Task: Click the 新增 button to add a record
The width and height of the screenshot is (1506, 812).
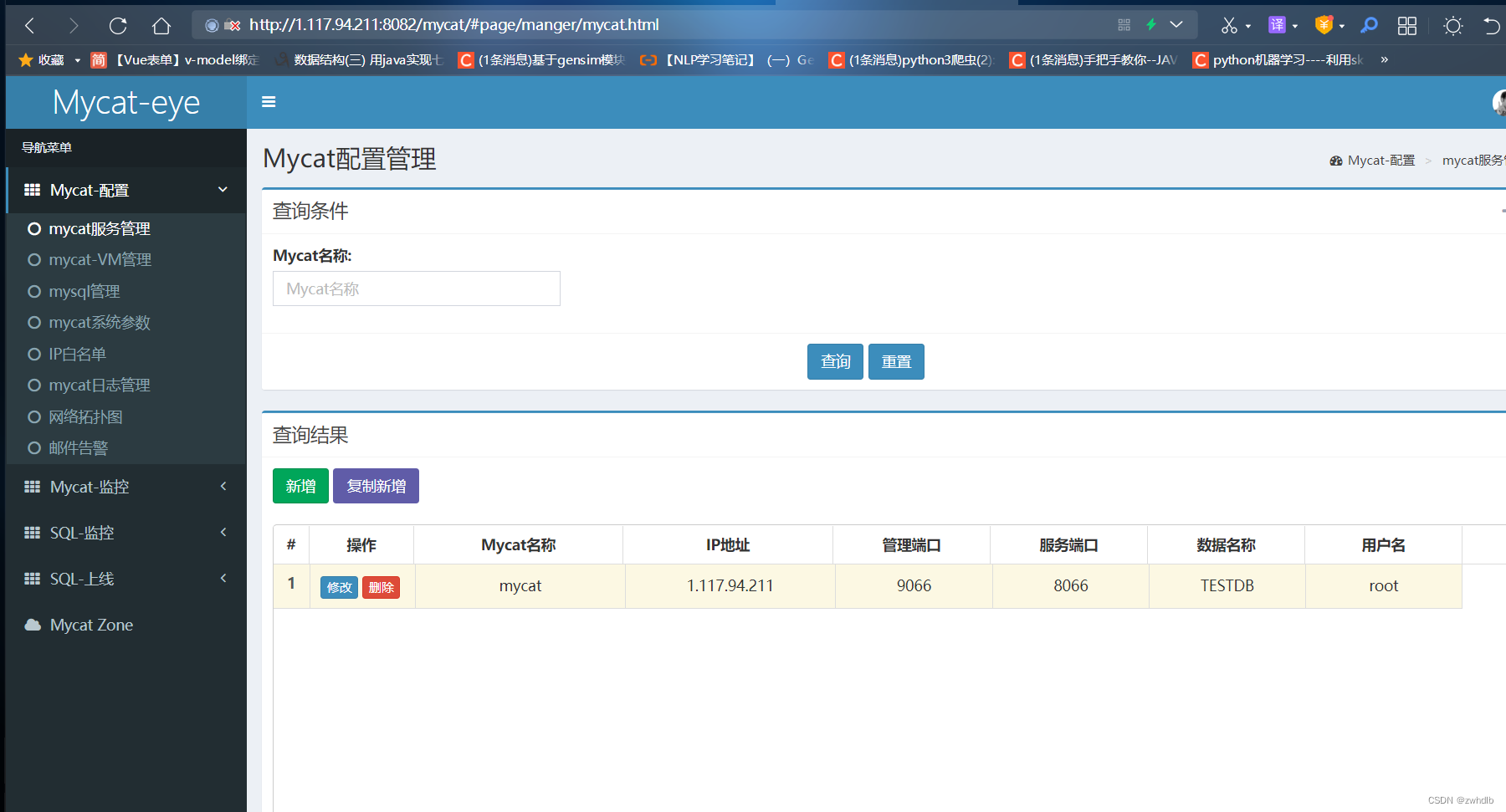Action: coord(300,486)
